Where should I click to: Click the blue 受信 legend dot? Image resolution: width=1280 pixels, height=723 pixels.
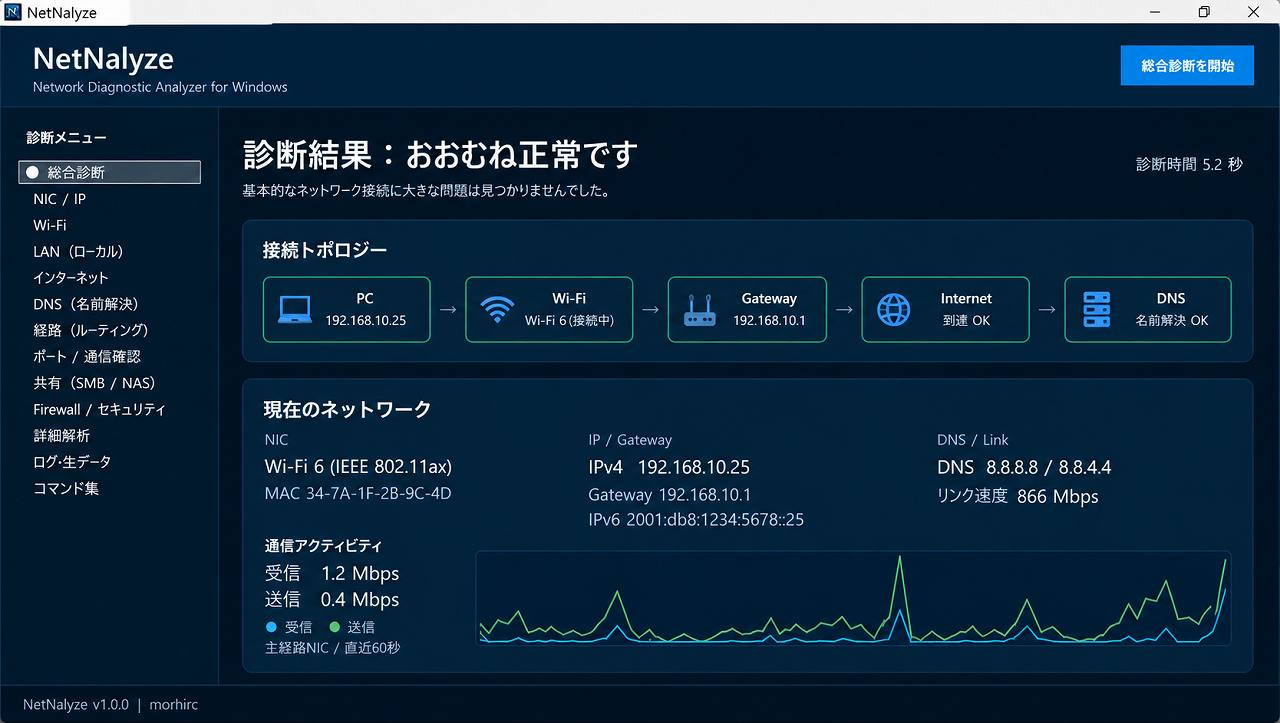coord(271,627)
